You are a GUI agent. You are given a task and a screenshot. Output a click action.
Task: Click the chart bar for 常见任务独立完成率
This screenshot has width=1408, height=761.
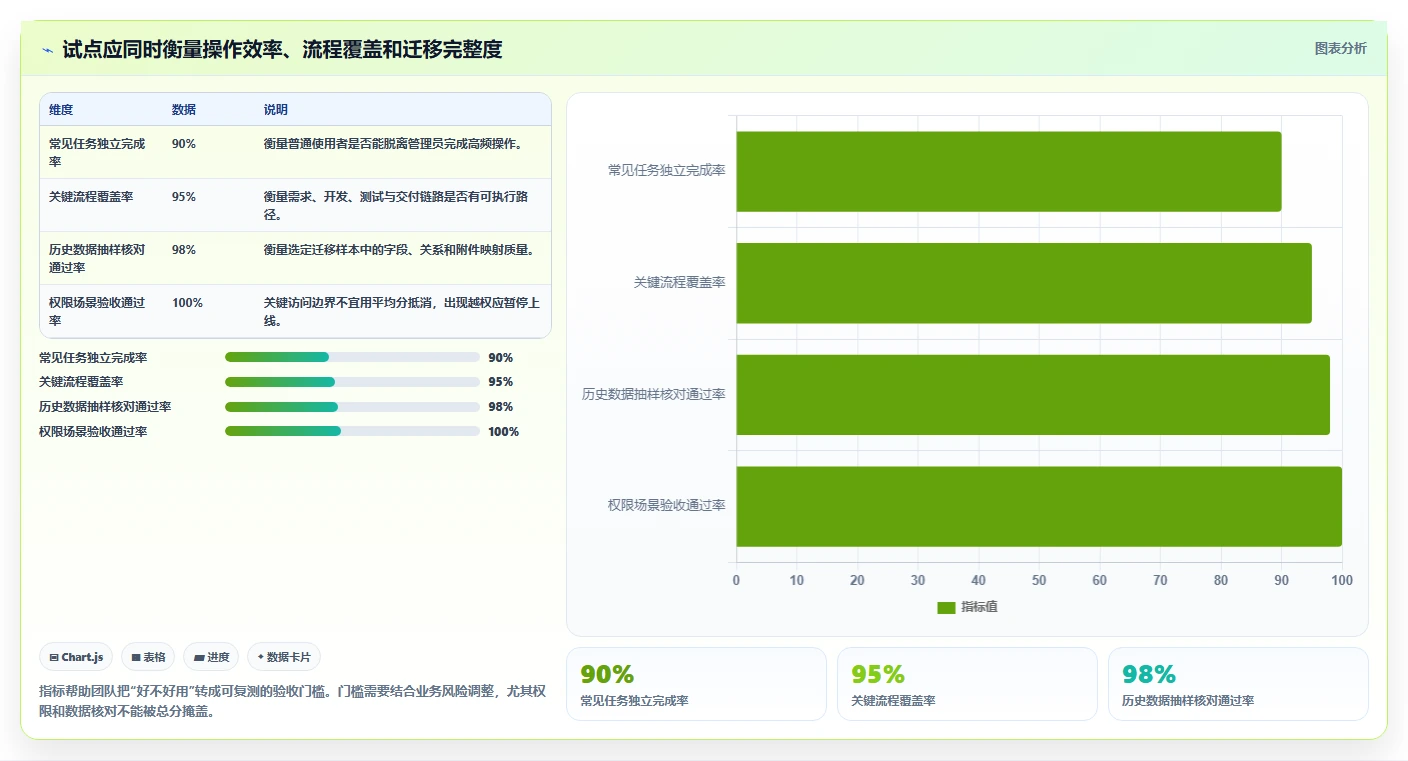pos(1009,171)
